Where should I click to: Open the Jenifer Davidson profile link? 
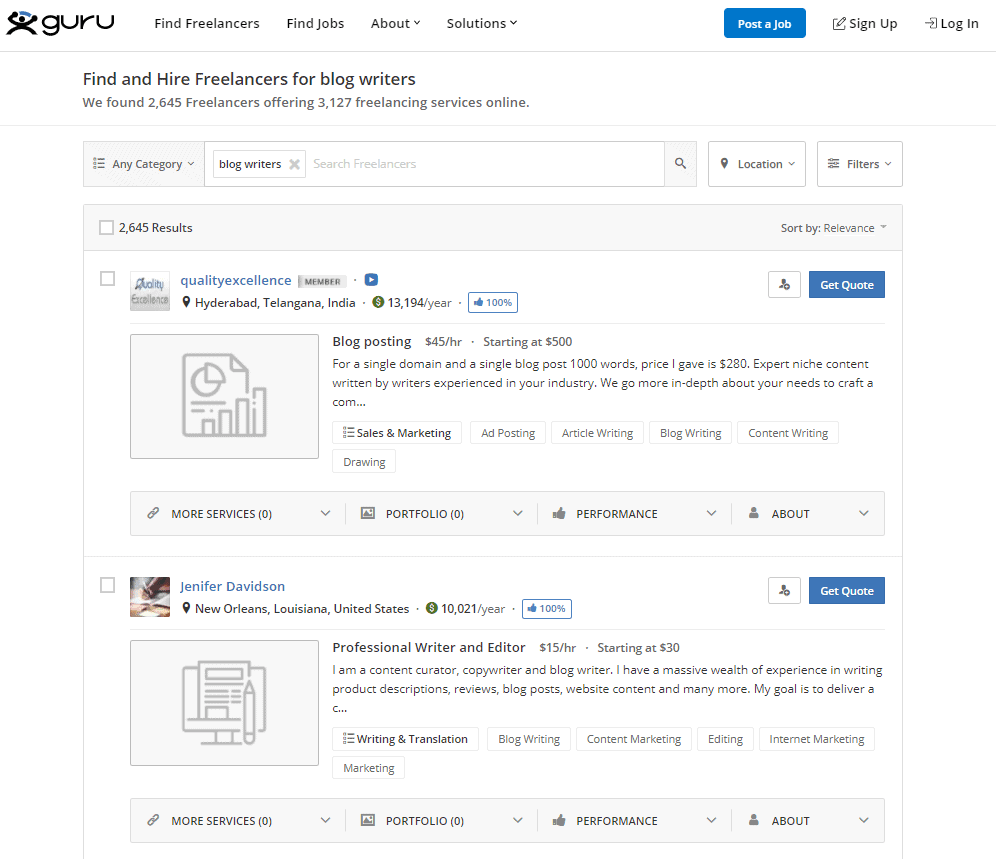(x=232, y=586)
